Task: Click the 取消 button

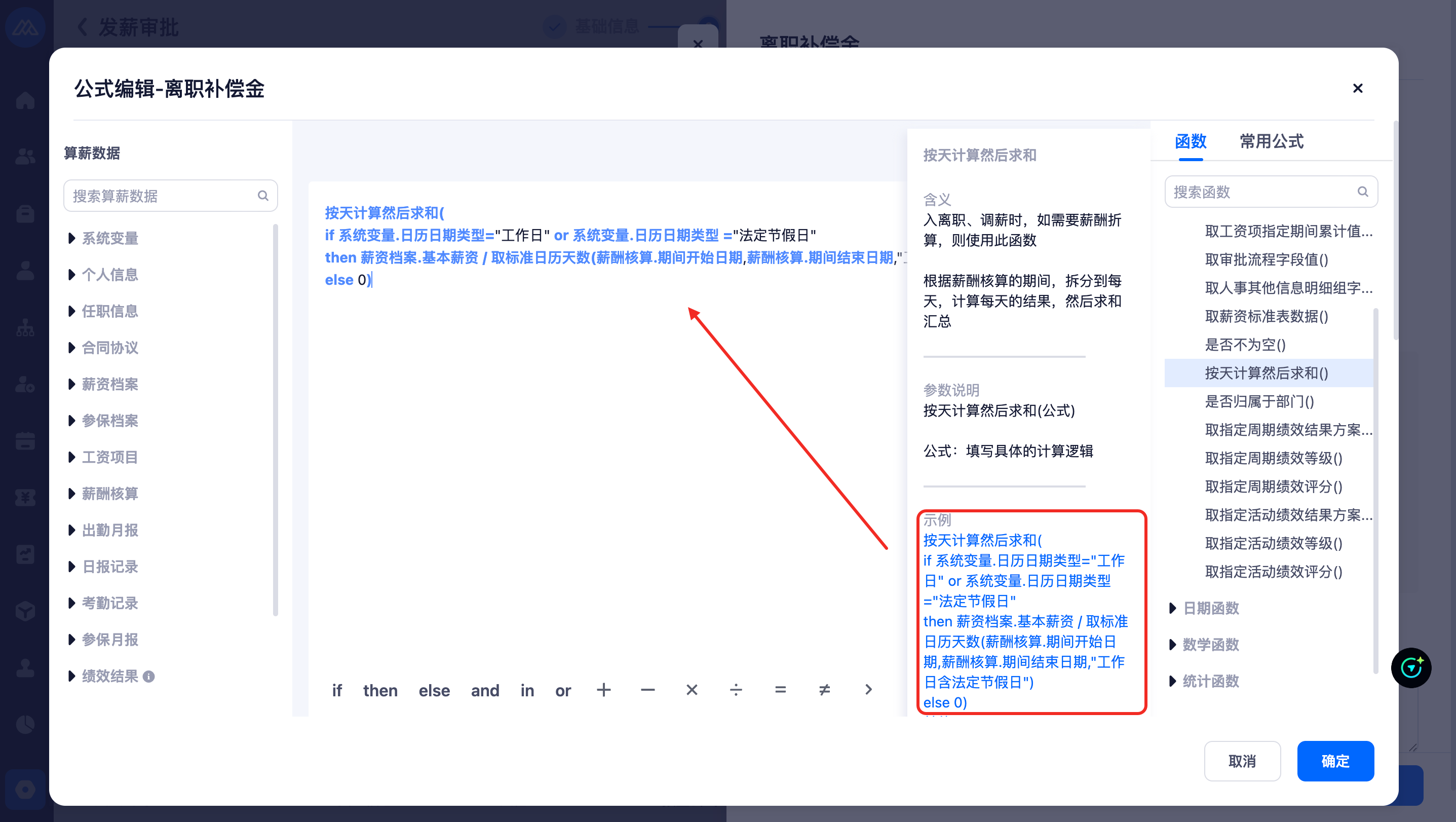Action: (x=1242, y=761)
